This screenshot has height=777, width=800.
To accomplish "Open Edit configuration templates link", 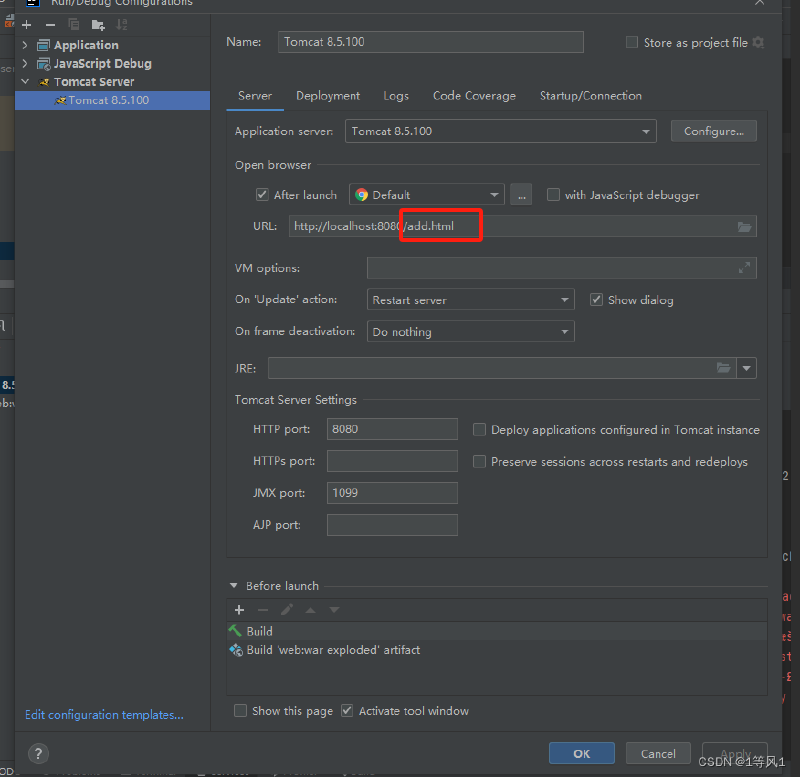I will pyautogui.click(x=105, y=715).
